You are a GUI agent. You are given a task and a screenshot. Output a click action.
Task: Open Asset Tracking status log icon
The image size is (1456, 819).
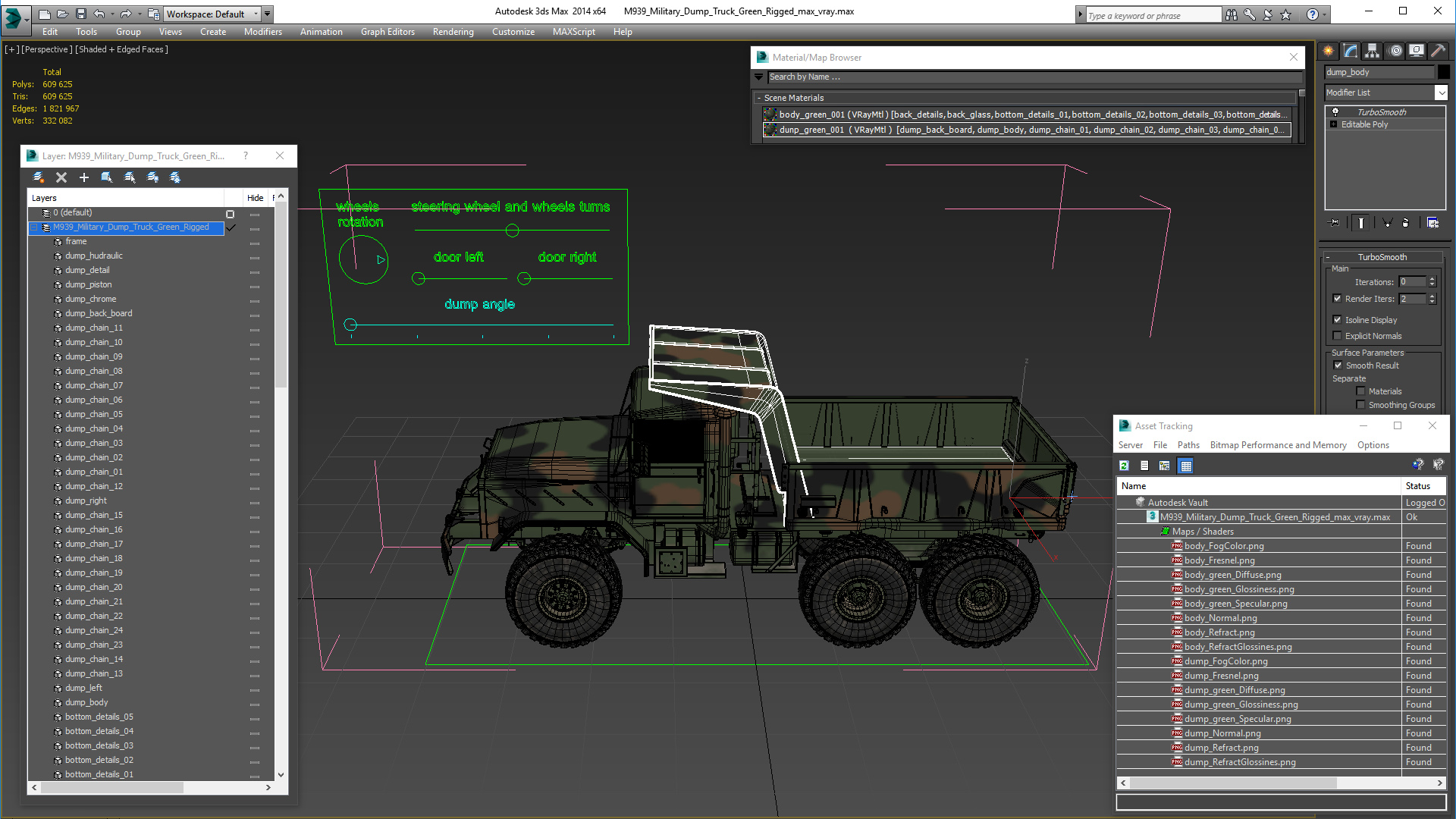[x=1144, y=466]
